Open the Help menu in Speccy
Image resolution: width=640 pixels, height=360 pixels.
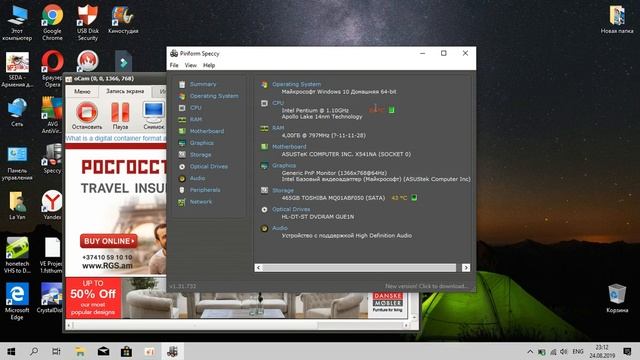tap(209, 65)
